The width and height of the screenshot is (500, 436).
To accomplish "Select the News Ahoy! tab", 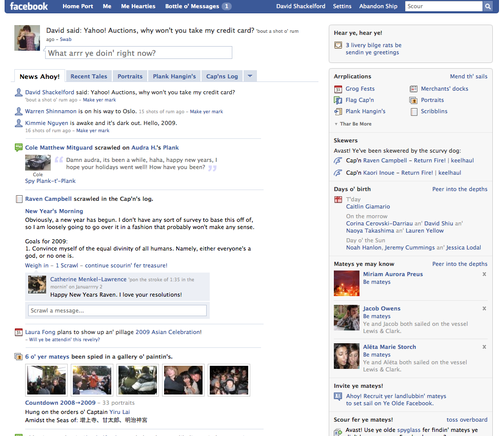I will pyautogui.click(x=39, y=76).
